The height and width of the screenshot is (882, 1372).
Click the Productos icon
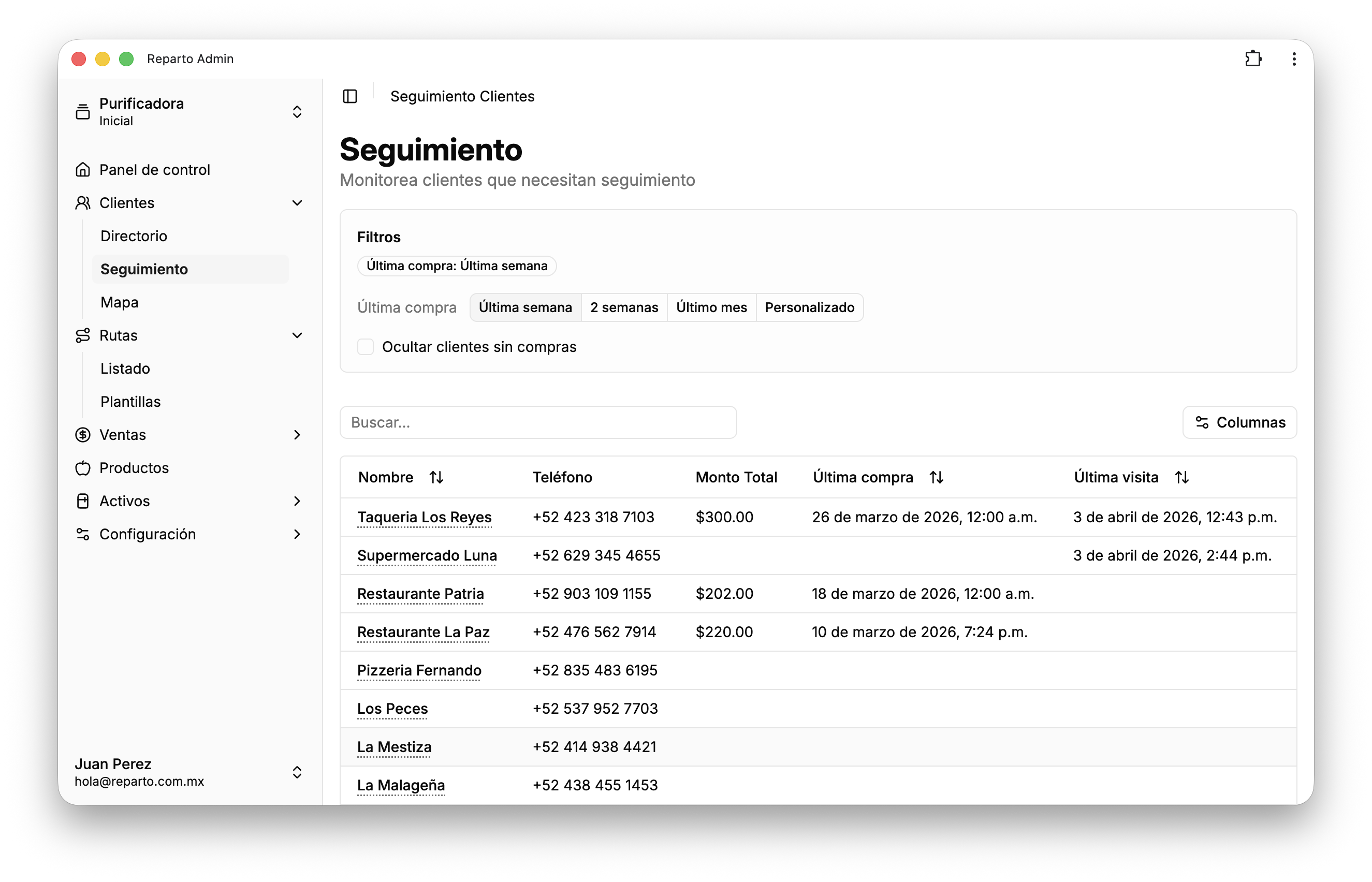tap(82, 468)
